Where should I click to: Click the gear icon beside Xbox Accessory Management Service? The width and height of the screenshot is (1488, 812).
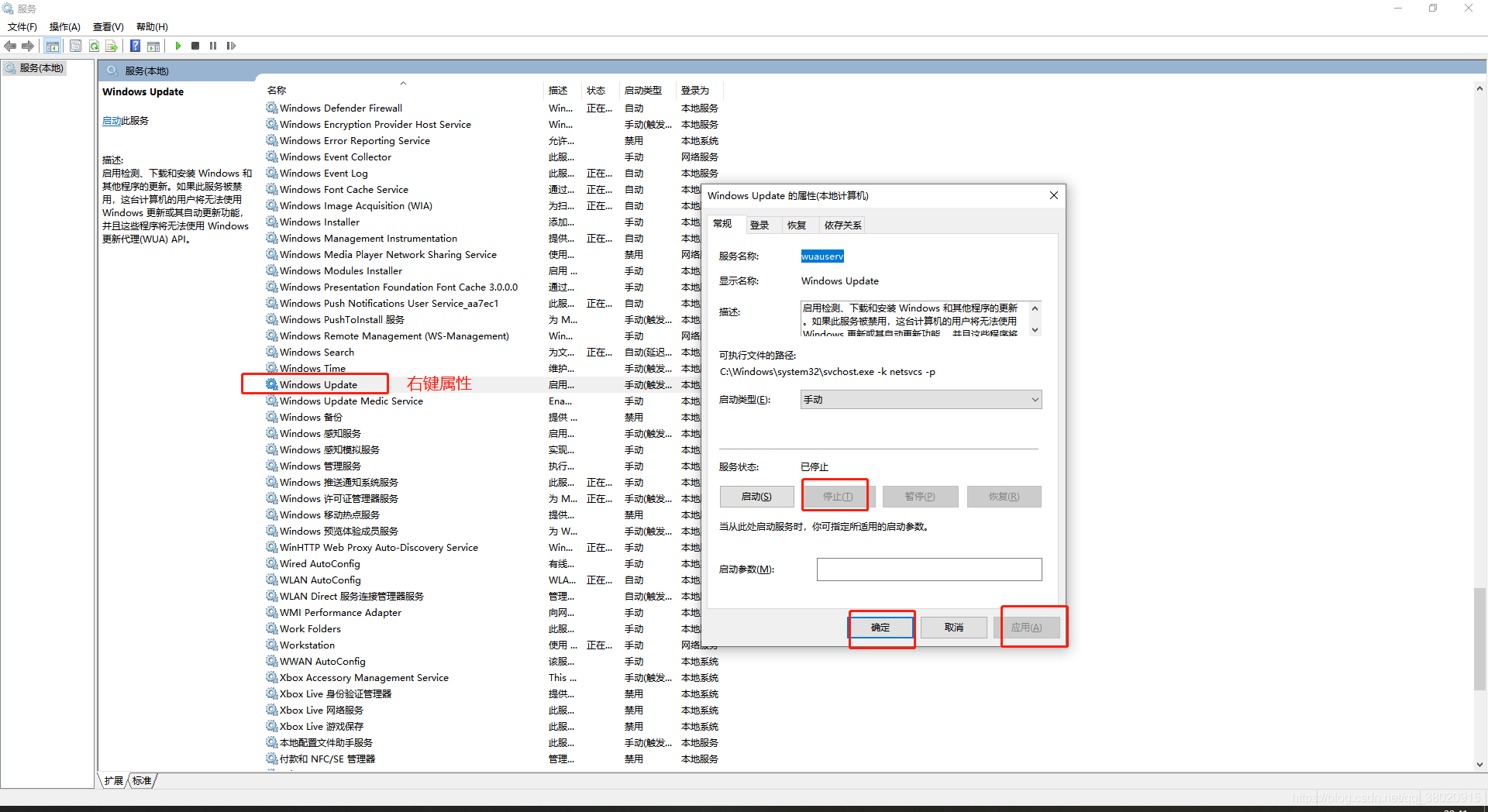271,677
